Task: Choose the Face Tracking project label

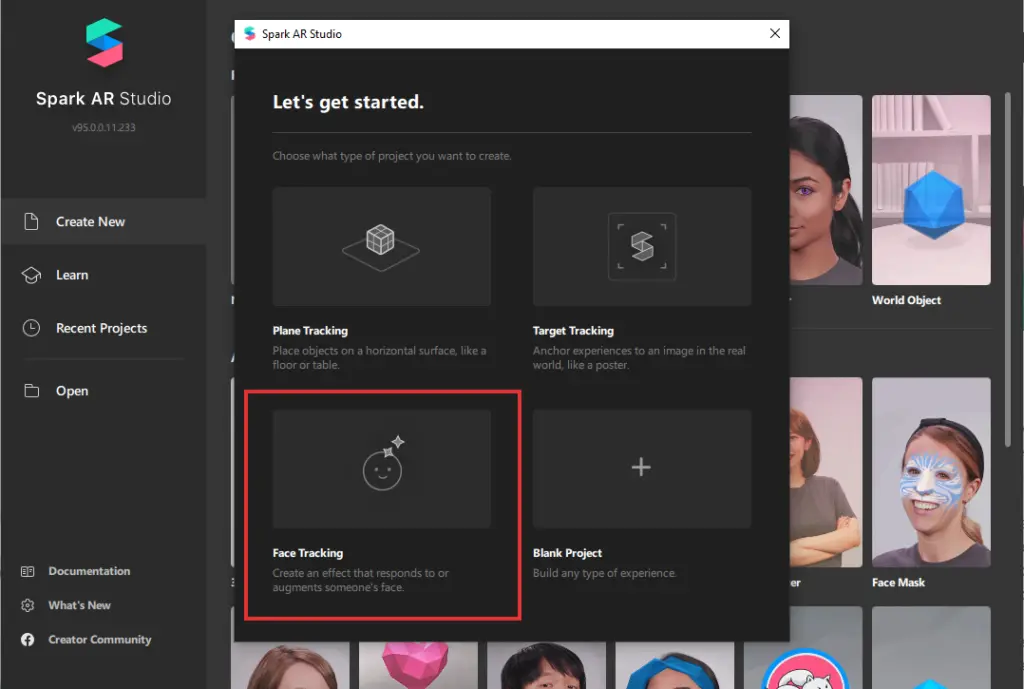Action: (x=308, y=553)
